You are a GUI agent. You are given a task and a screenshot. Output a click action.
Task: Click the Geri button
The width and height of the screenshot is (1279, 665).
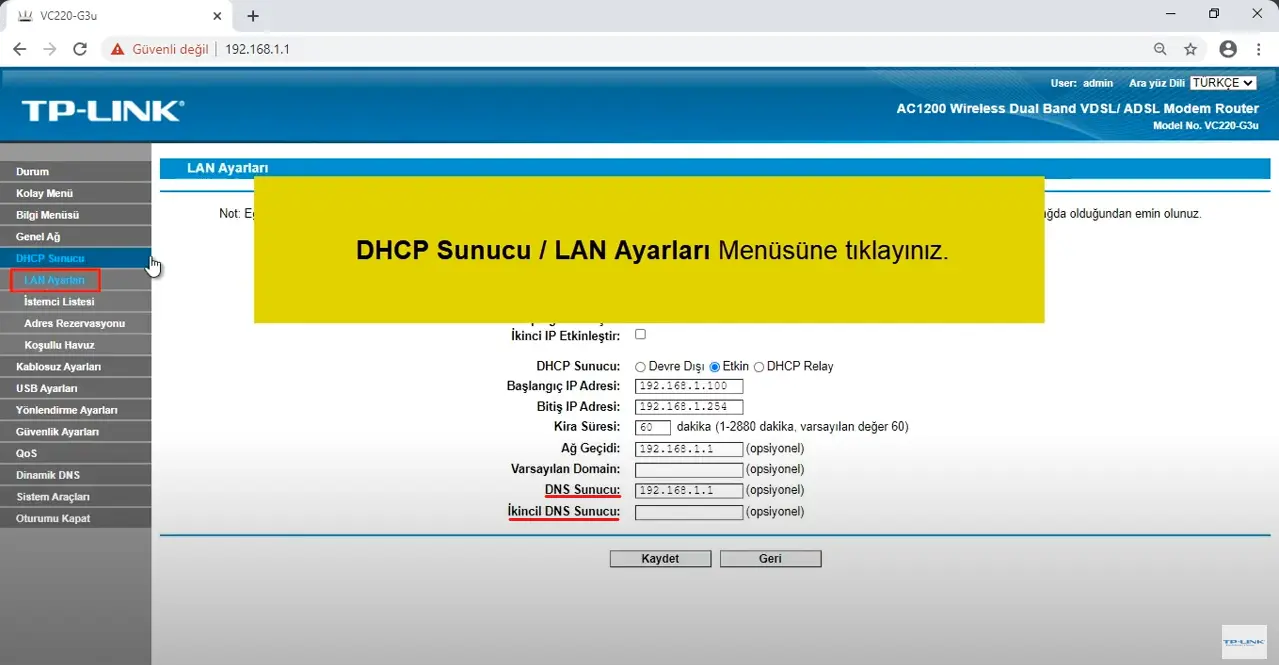pos(770,559)
